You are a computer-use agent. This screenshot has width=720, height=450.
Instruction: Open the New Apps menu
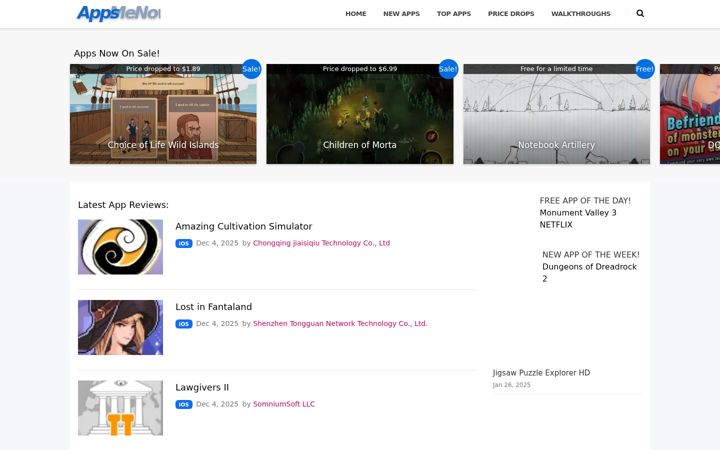click(x=401, y=14)
